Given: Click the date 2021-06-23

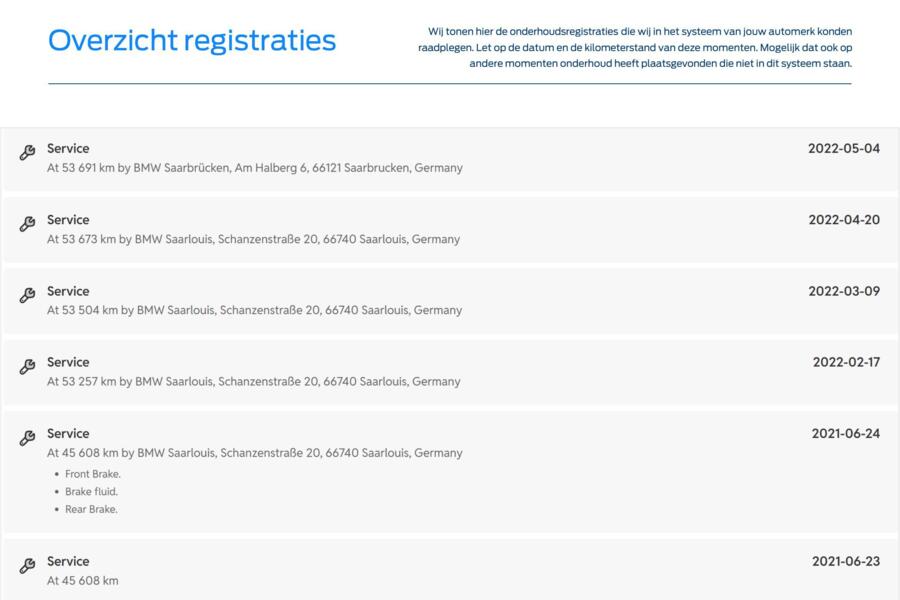Looking at the screenshot, I should coord(845,561).
